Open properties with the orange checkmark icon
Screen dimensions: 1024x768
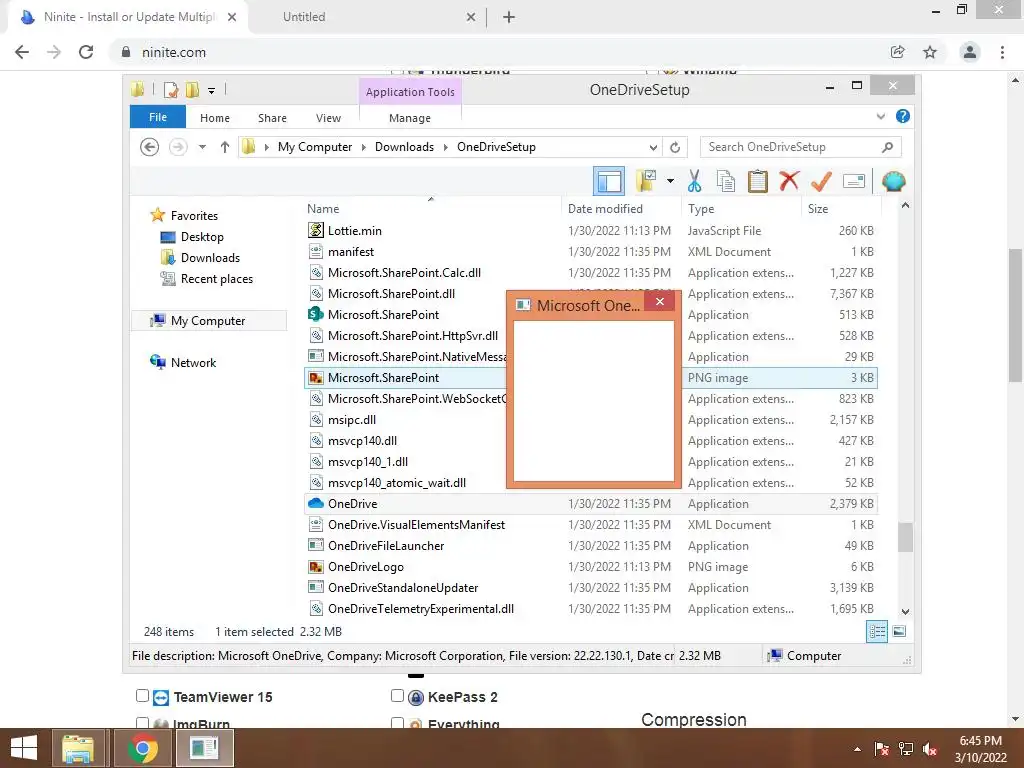(x=821, y=181)
